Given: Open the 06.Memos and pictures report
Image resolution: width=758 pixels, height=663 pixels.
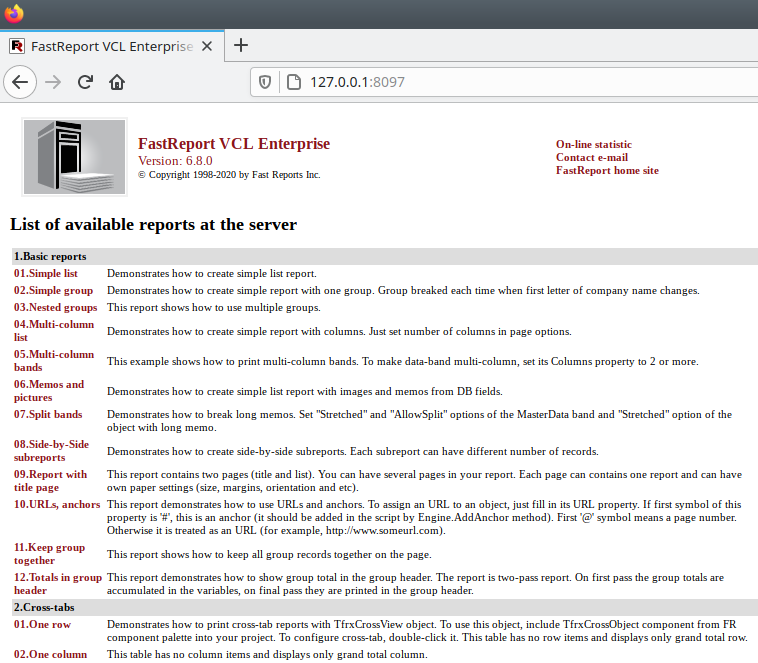Looking at the screenshot, I should (x=49, y=391).
